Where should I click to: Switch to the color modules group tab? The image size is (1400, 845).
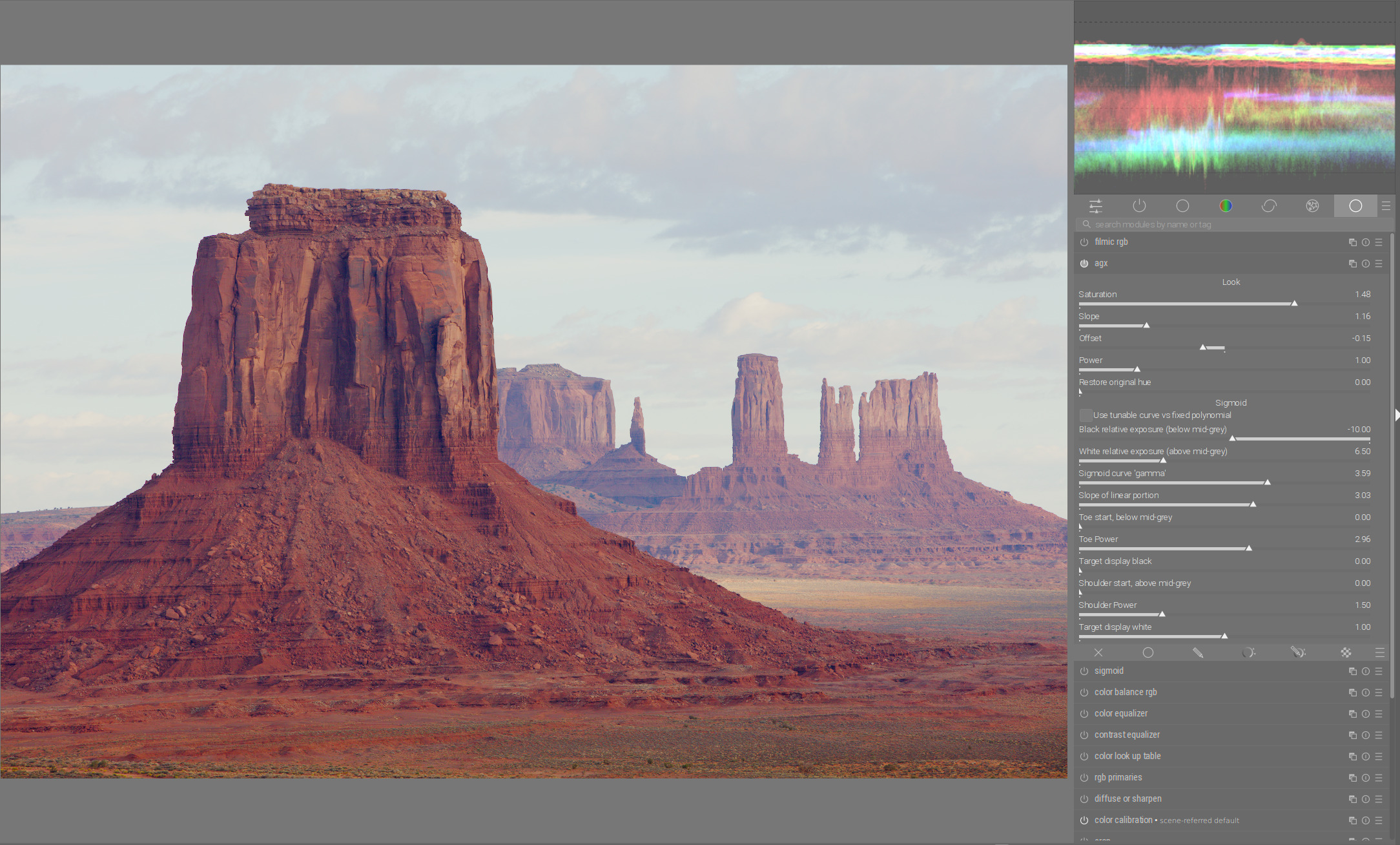pos(1226,206)
